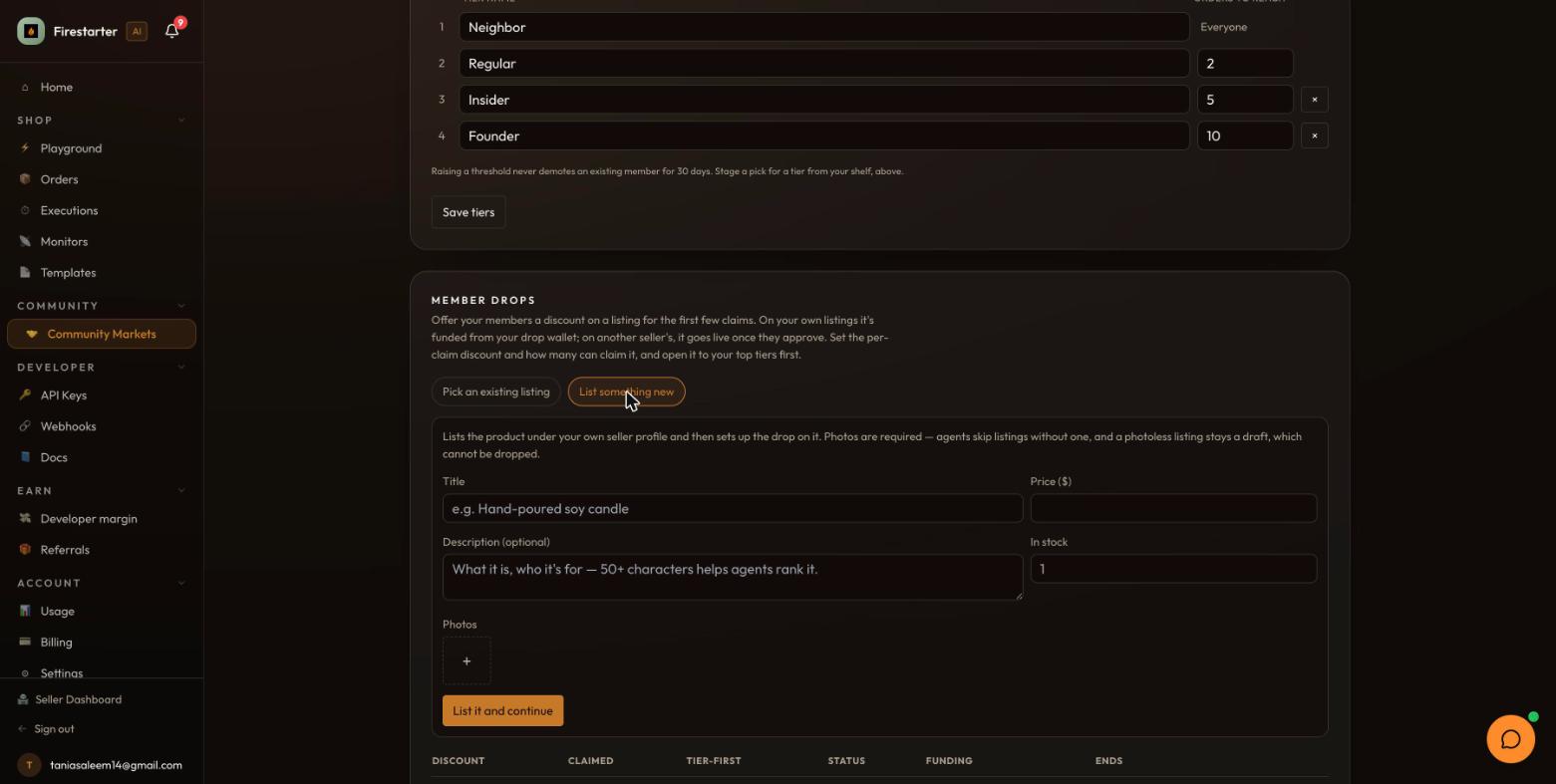Image resolution: width=1556 pixels, height=784 pixels.
Task: Click the Settings gear icon
Action: point(25,673)
